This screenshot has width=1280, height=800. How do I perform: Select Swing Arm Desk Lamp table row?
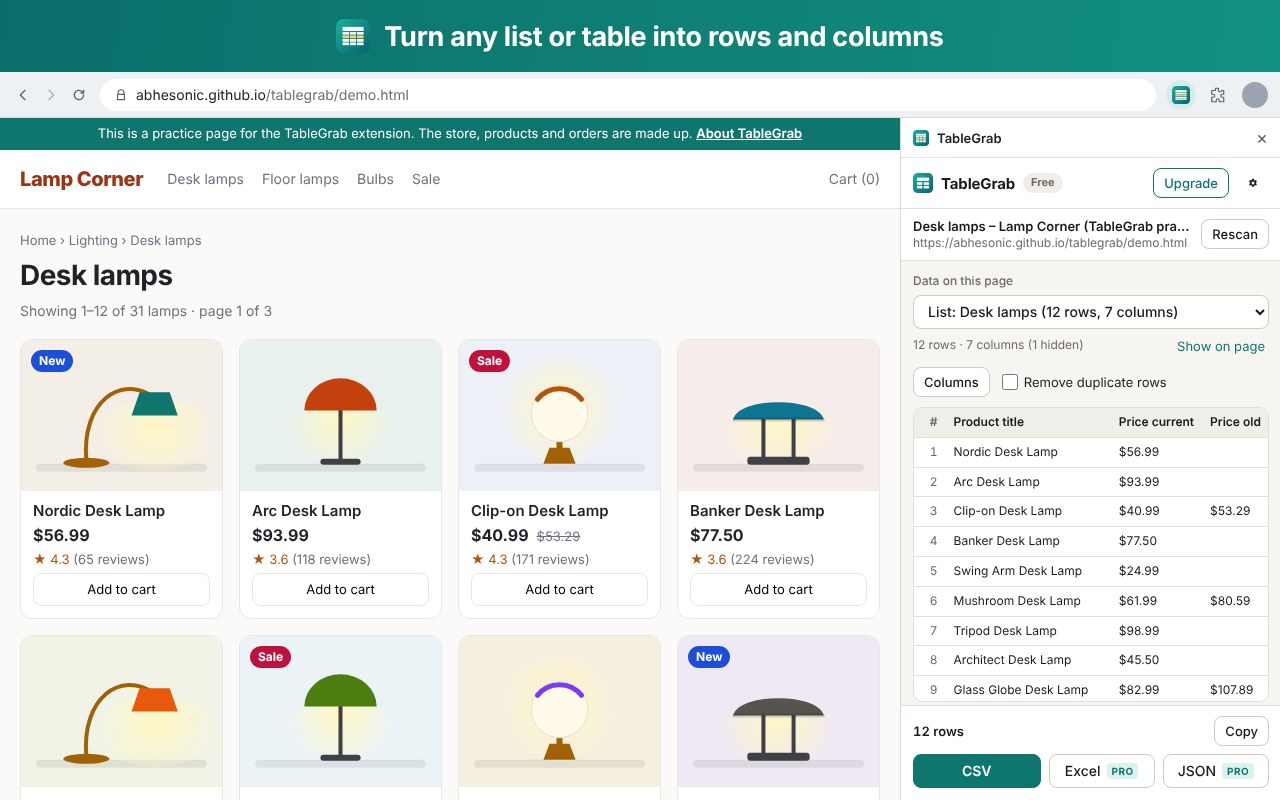(1091, 571)
